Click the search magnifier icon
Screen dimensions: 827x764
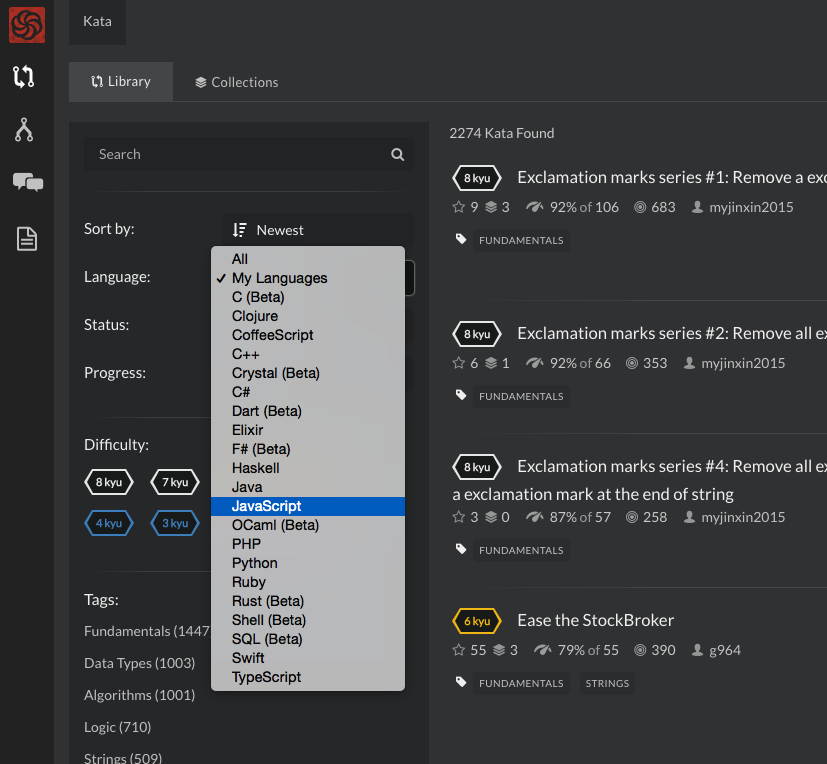click(x=398, y=155)
